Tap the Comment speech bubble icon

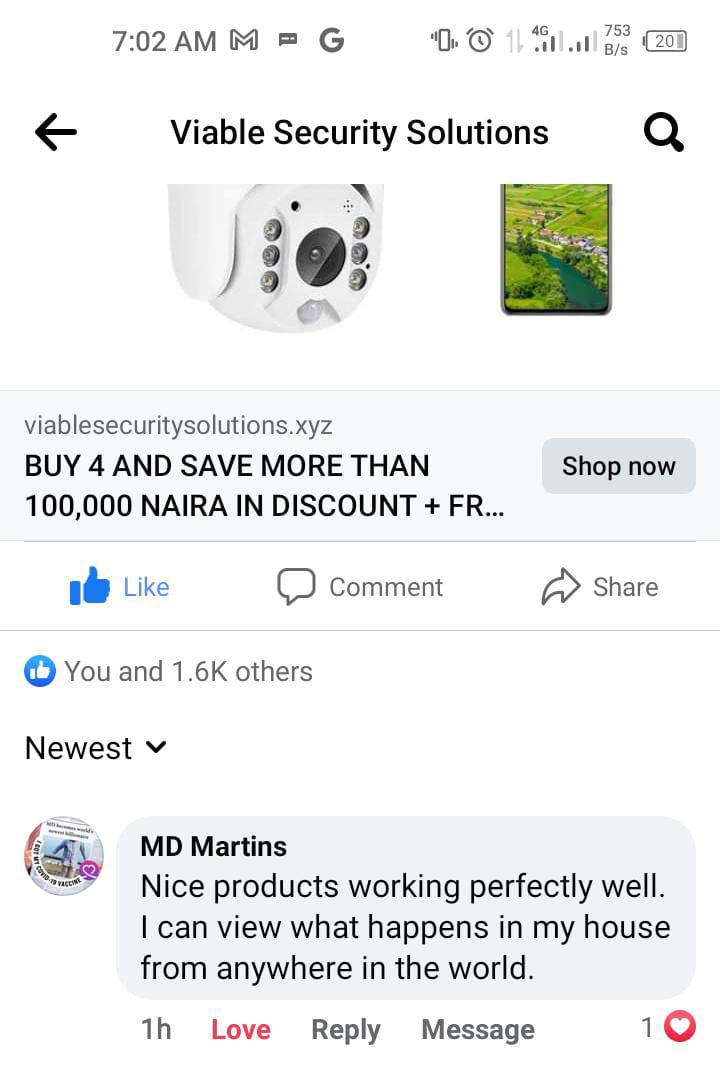click(296, 587)
